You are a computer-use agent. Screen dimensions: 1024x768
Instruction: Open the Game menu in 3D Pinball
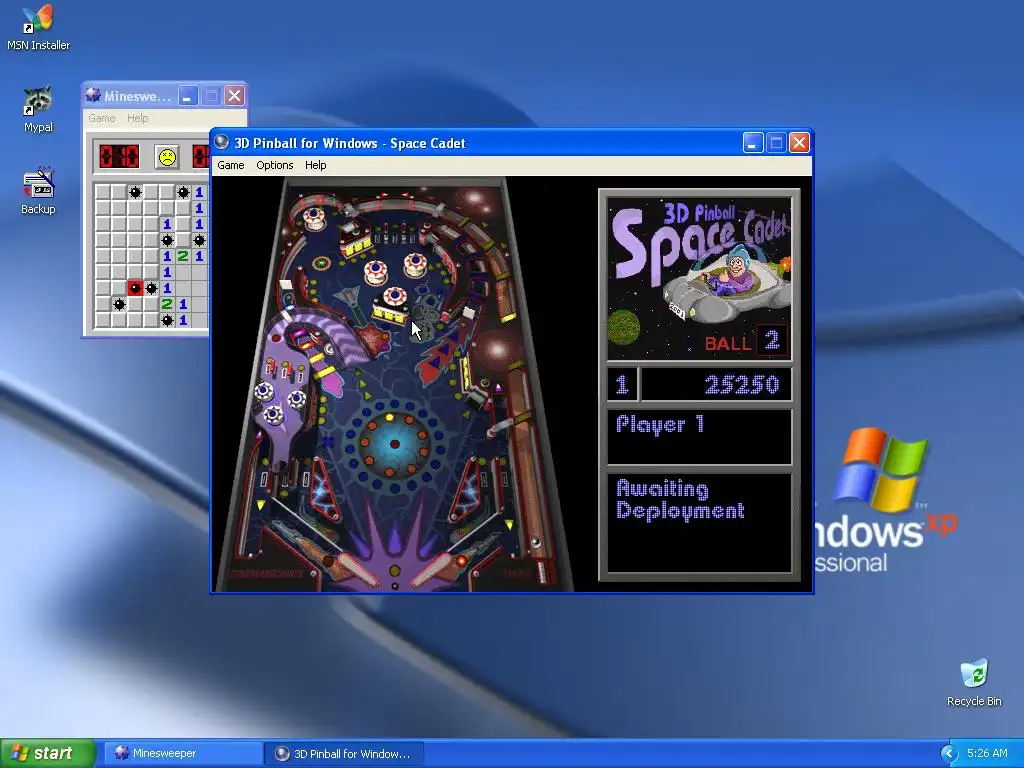pos(231,165)
